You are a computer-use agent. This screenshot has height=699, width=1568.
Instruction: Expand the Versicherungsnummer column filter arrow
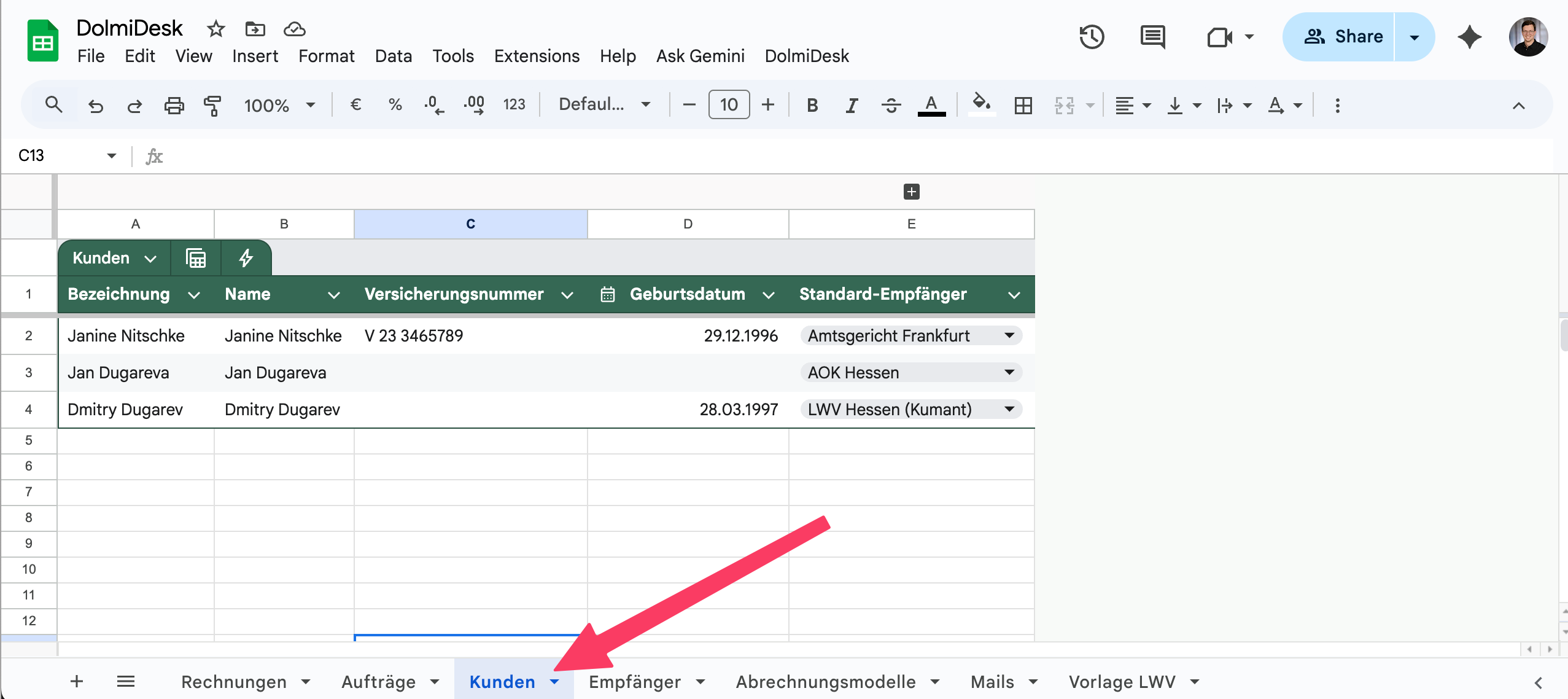pyautogui.click(x=567, y=295)
